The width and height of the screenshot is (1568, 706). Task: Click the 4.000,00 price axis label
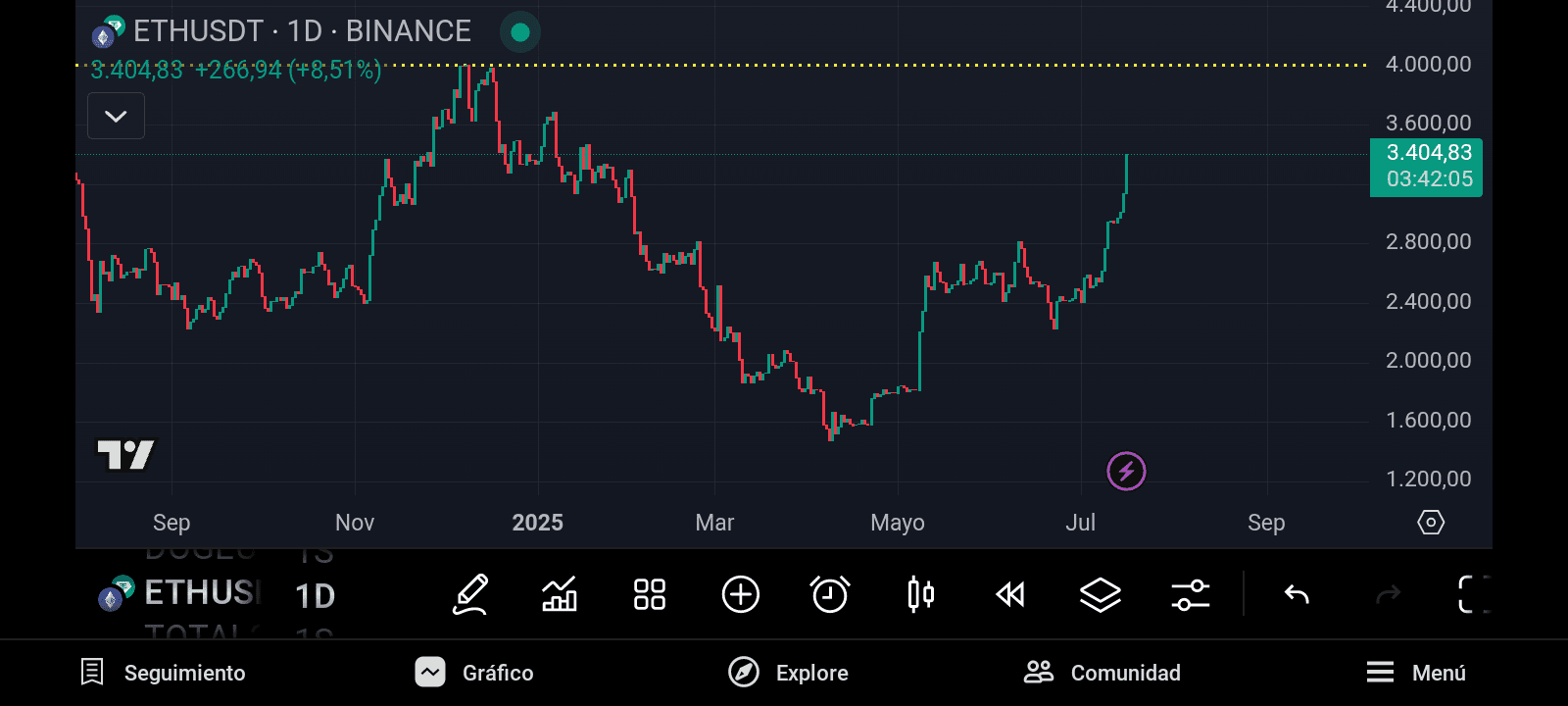(1428, 65)
